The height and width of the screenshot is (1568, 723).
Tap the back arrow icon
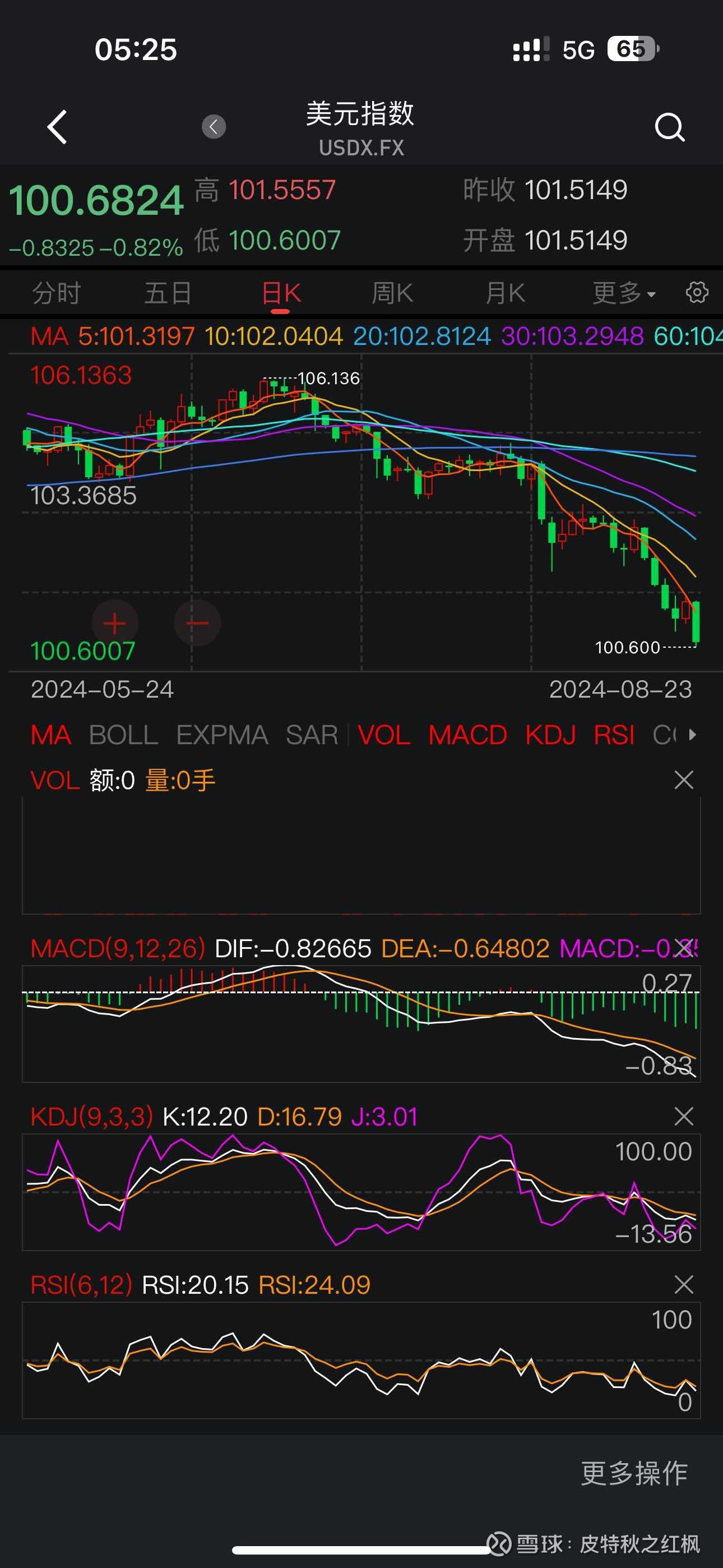[x=57, y=127]
